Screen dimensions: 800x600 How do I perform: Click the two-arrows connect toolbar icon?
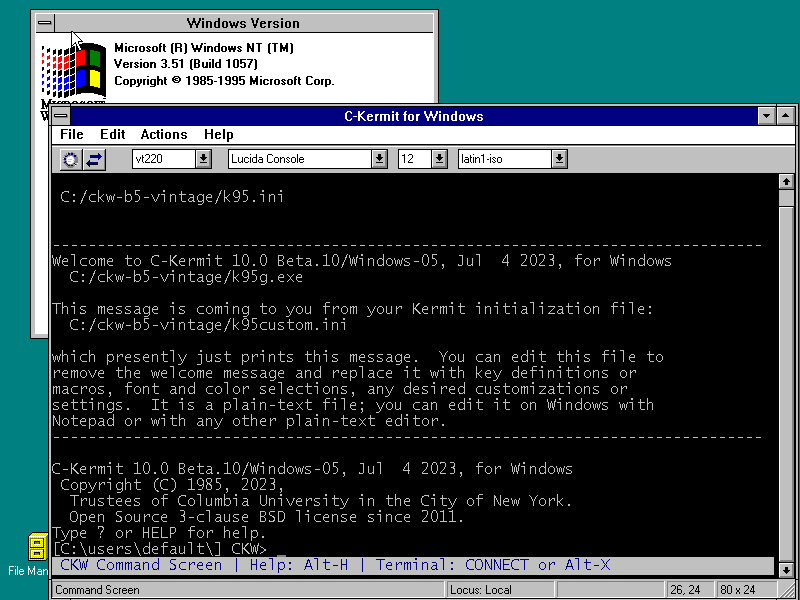coord(94,160)
